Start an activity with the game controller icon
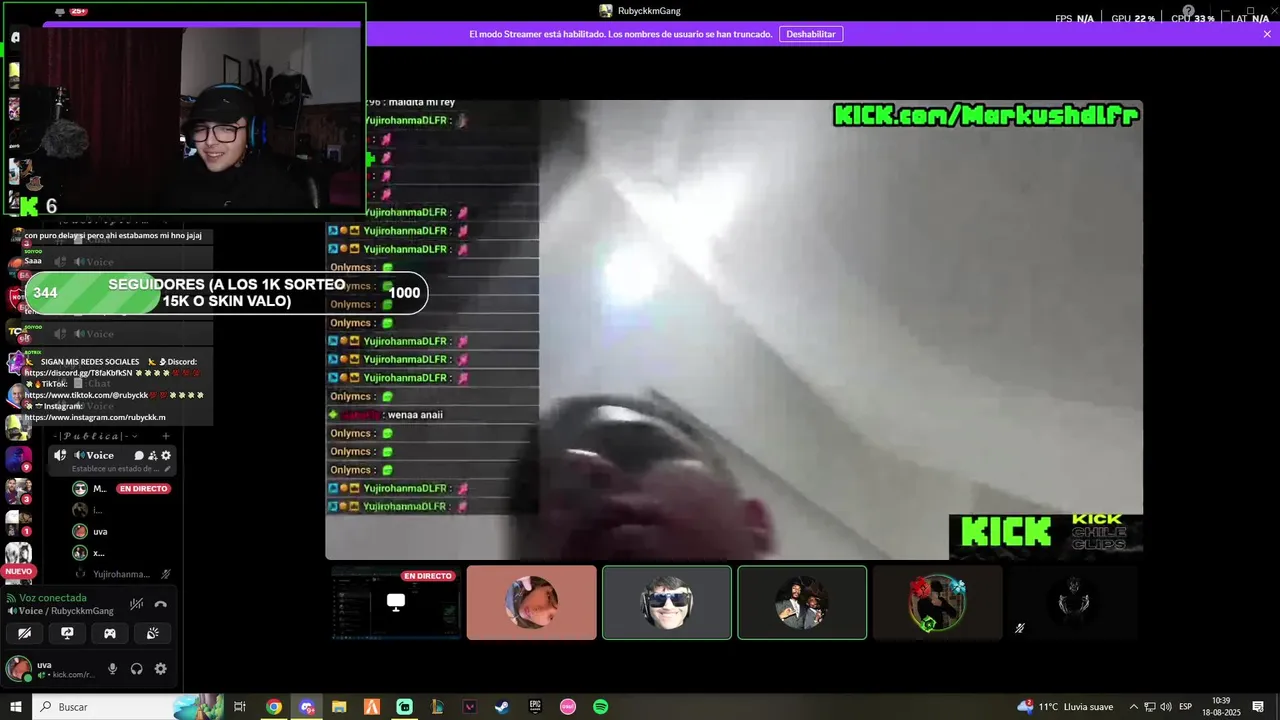The image size is (1280, 720). coord(110,633)
